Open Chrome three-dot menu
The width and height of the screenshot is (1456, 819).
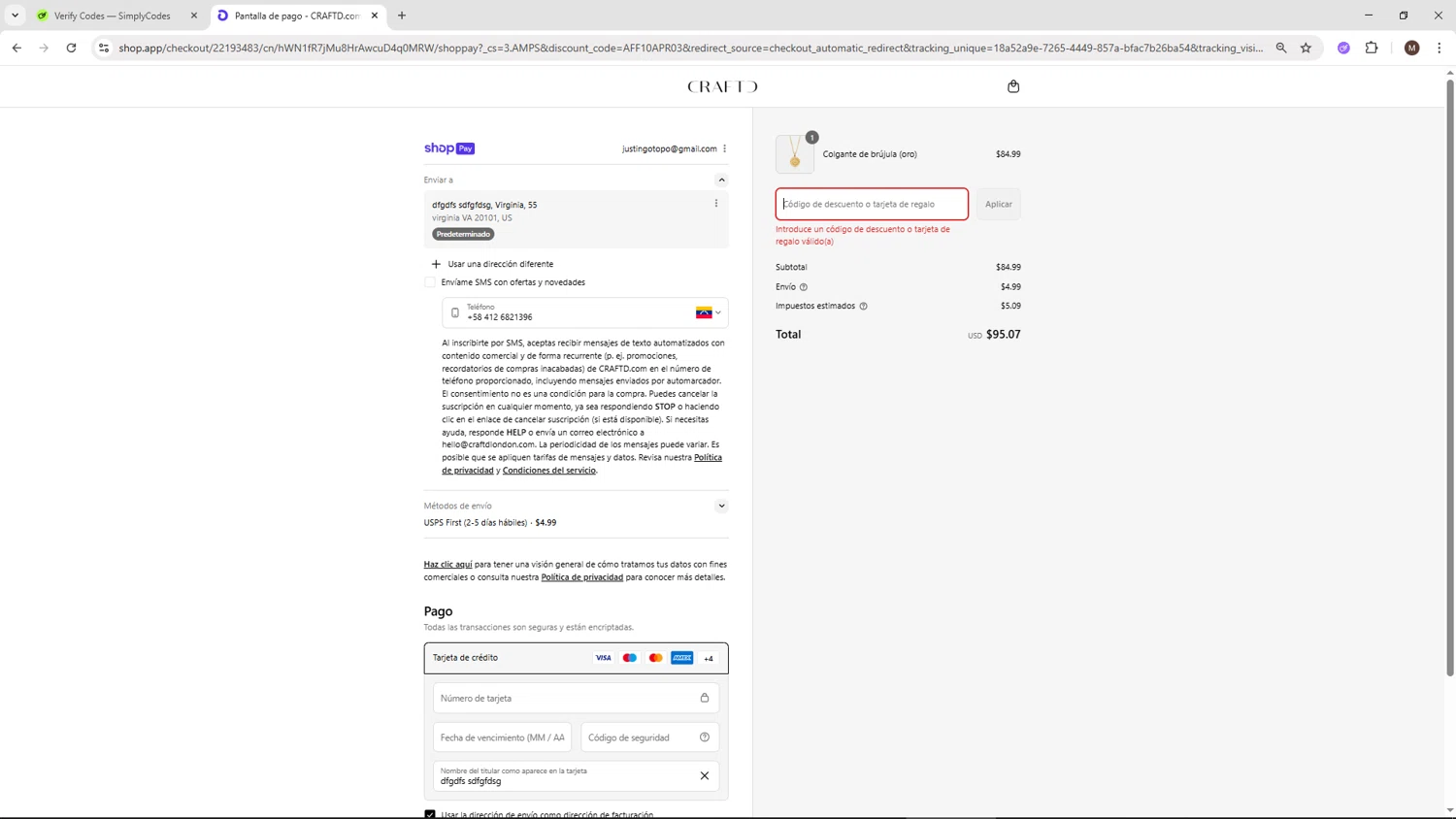[1439, 48]
